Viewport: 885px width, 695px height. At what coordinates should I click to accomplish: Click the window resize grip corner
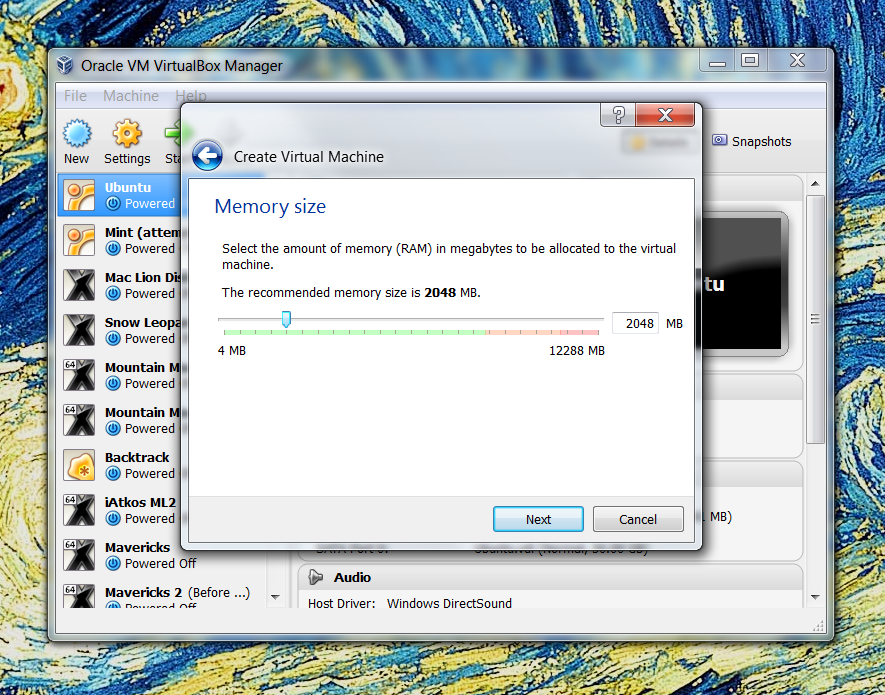(819, 625)
